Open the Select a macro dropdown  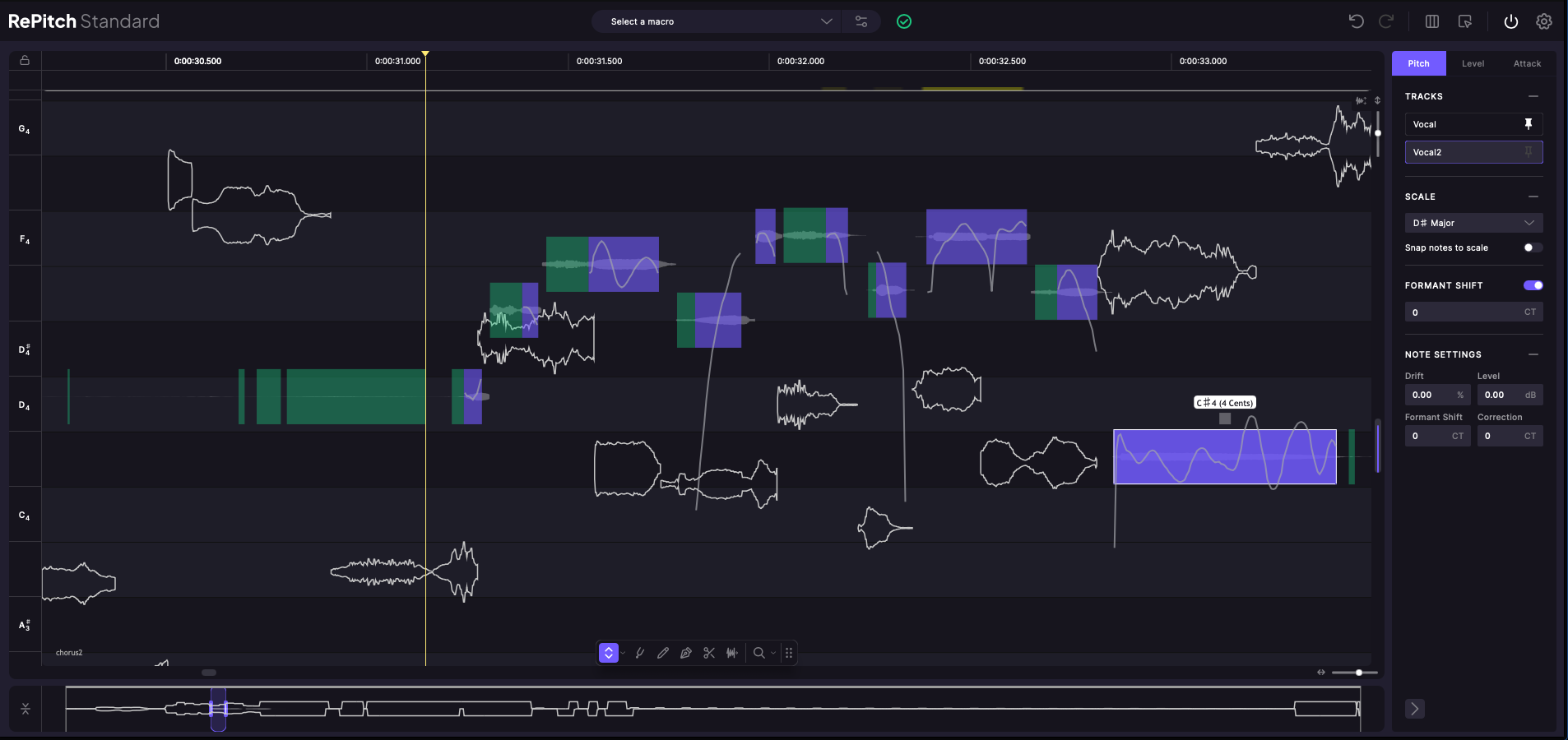click(716, 21)
